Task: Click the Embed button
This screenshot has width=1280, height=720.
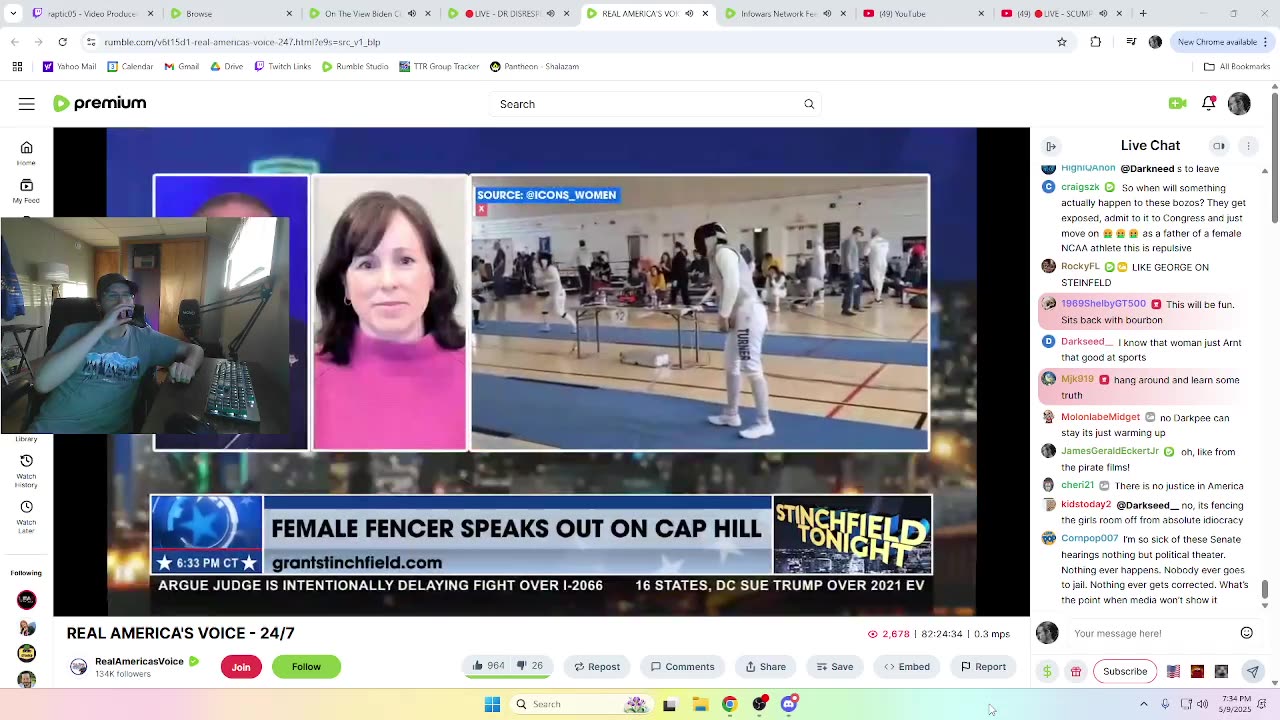Action: 907,666
